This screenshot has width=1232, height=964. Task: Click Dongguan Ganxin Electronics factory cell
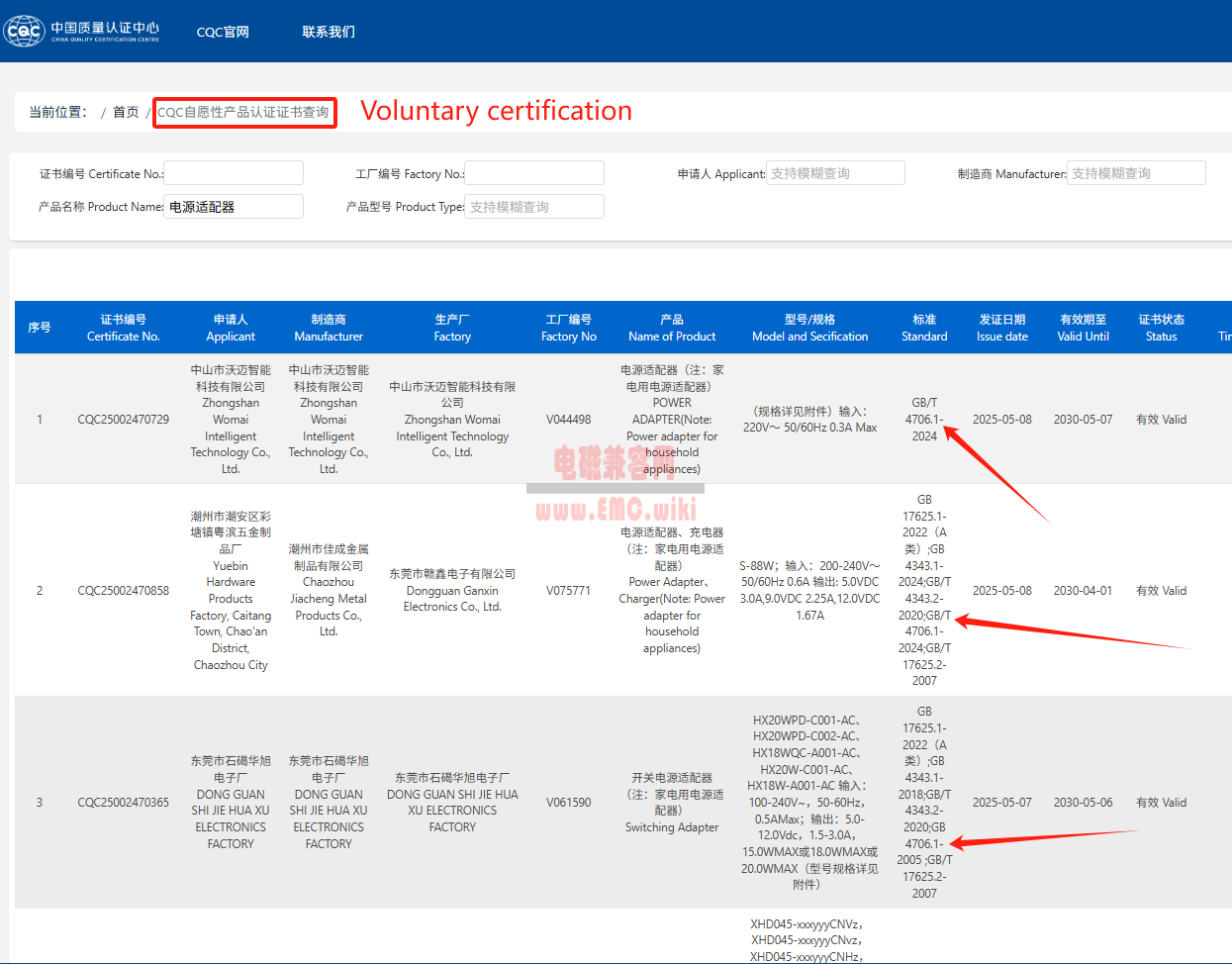452,591
